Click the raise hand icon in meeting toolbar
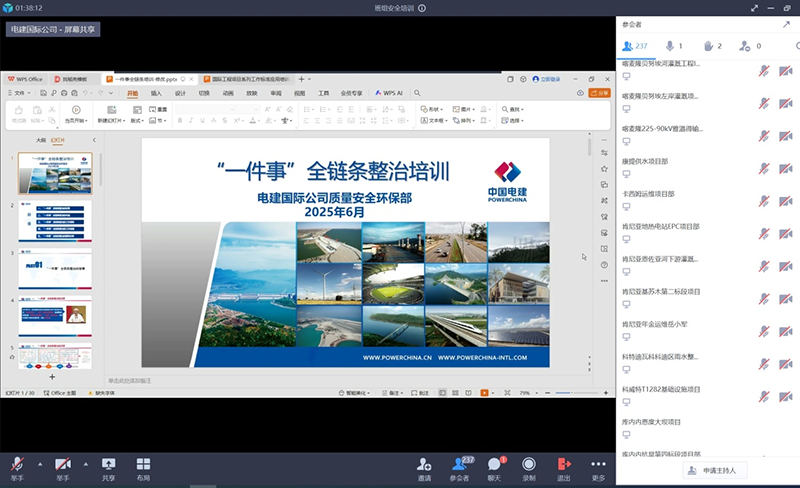 17,465
